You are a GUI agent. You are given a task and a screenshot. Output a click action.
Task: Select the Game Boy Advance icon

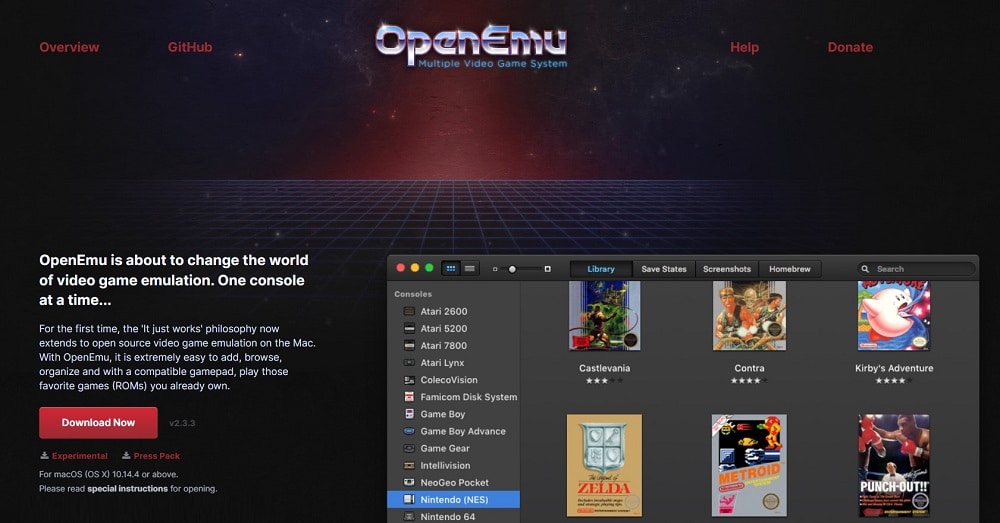click(409, 431)
